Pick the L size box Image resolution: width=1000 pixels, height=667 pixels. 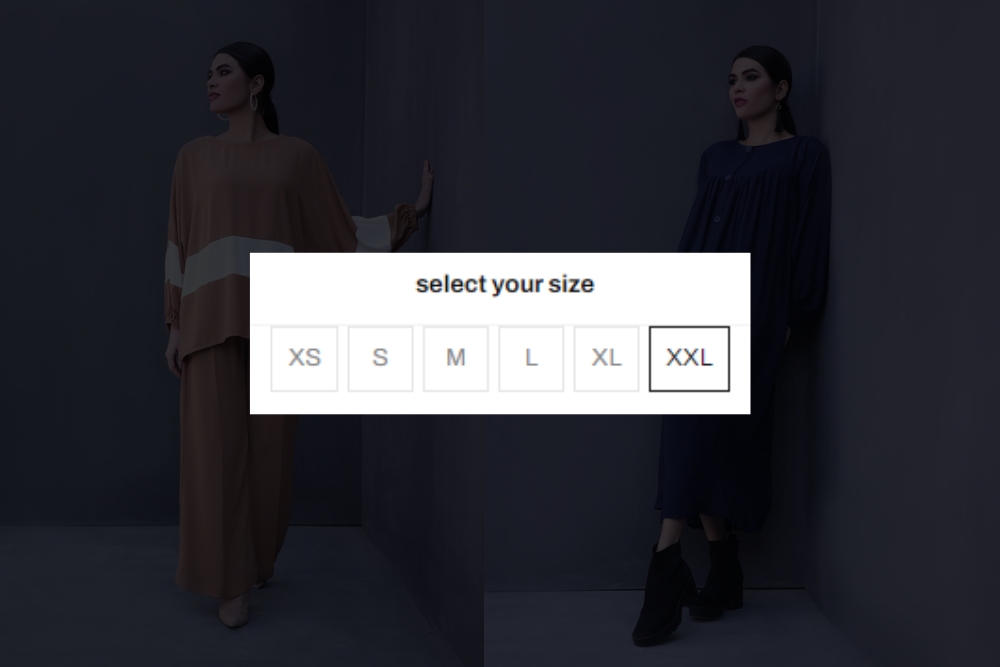pos(531,358)
